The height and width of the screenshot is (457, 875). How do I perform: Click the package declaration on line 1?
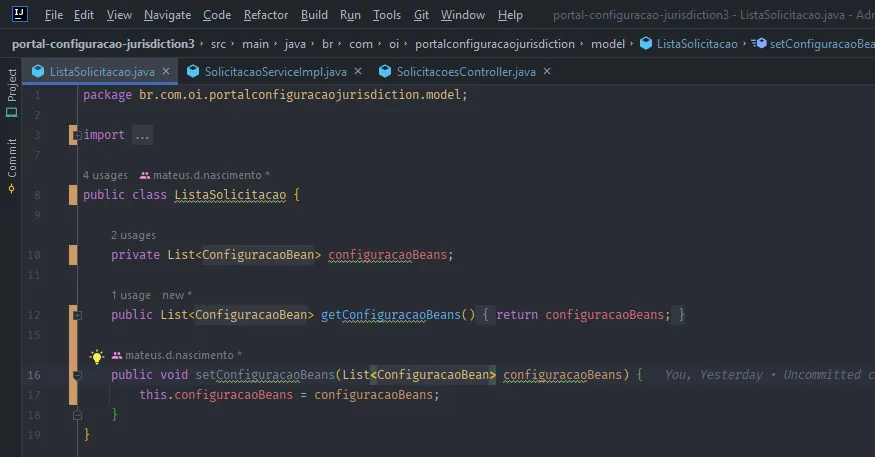(x=275, y=95)
